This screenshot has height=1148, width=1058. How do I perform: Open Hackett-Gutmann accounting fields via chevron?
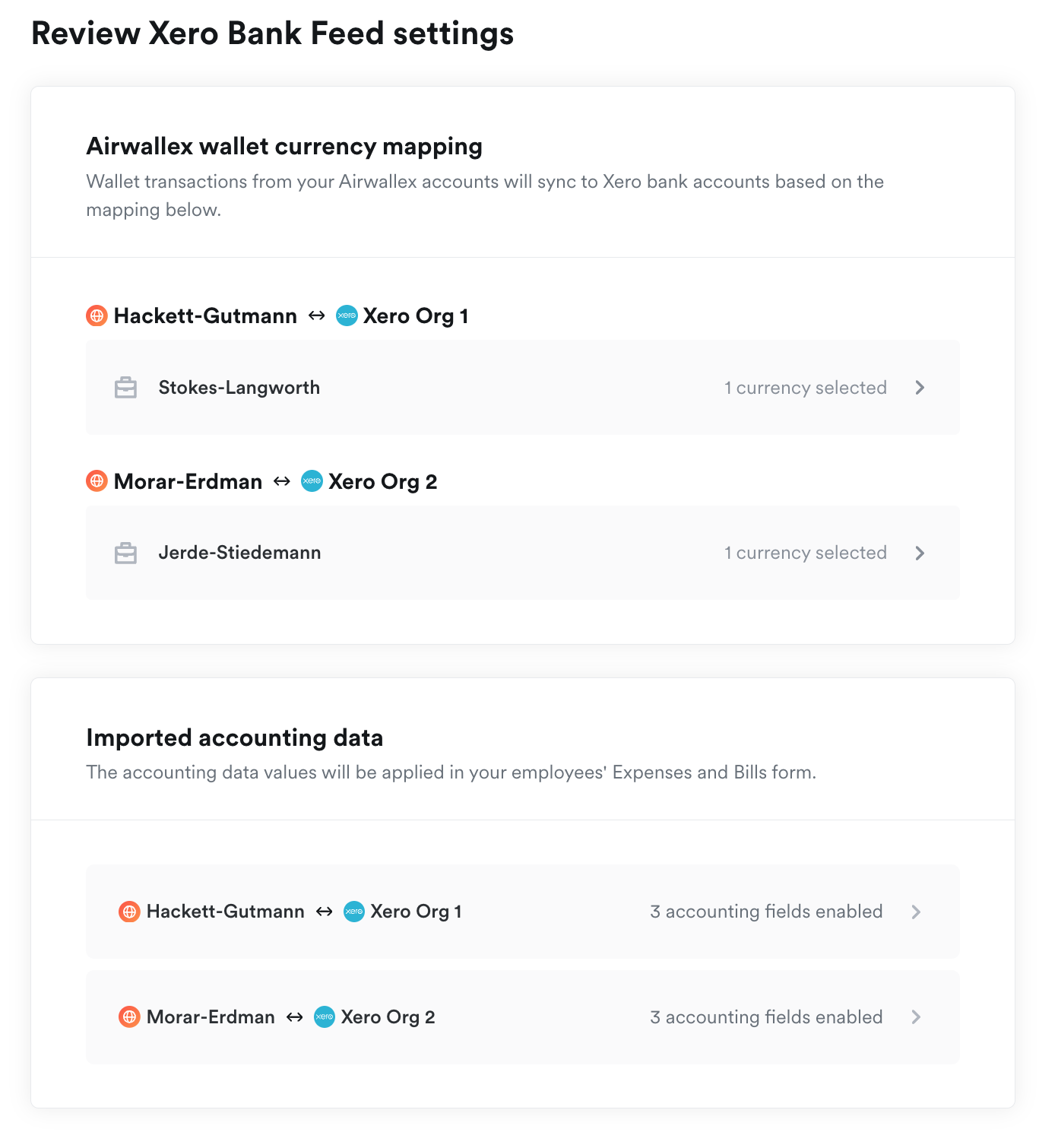[x=916, y=912]
